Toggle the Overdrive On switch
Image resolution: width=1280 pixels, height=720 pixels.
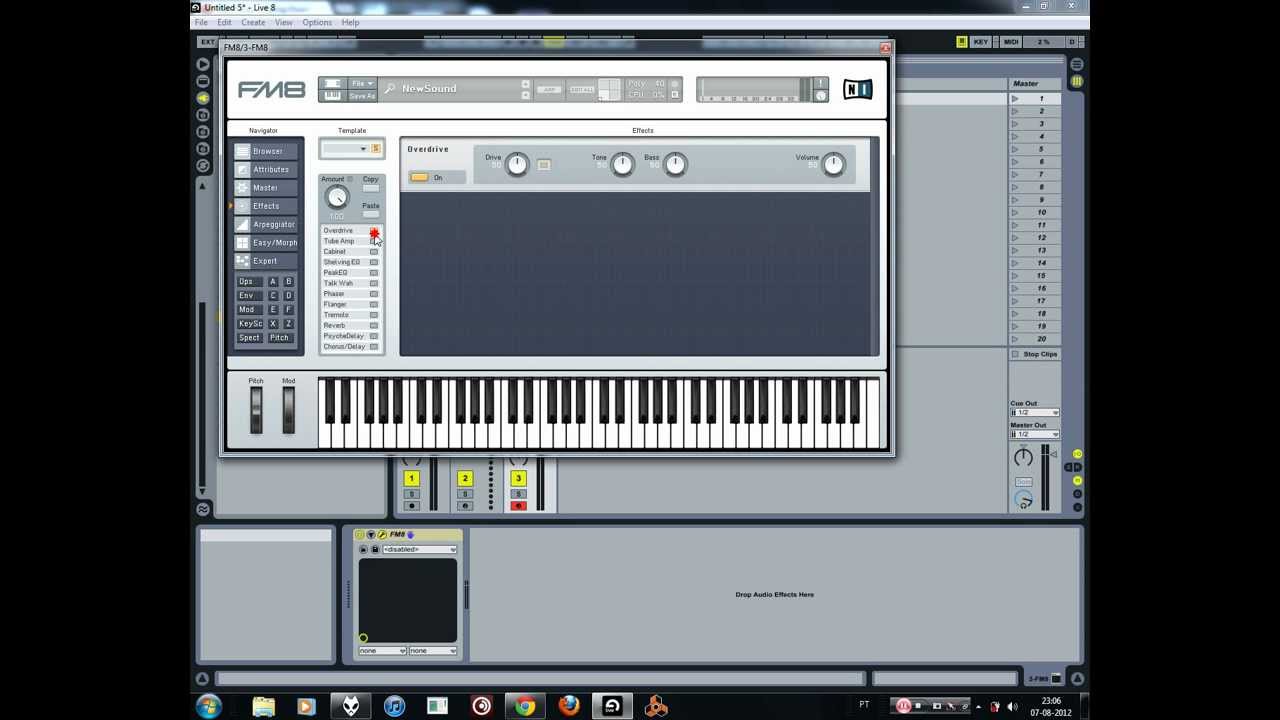419,177
